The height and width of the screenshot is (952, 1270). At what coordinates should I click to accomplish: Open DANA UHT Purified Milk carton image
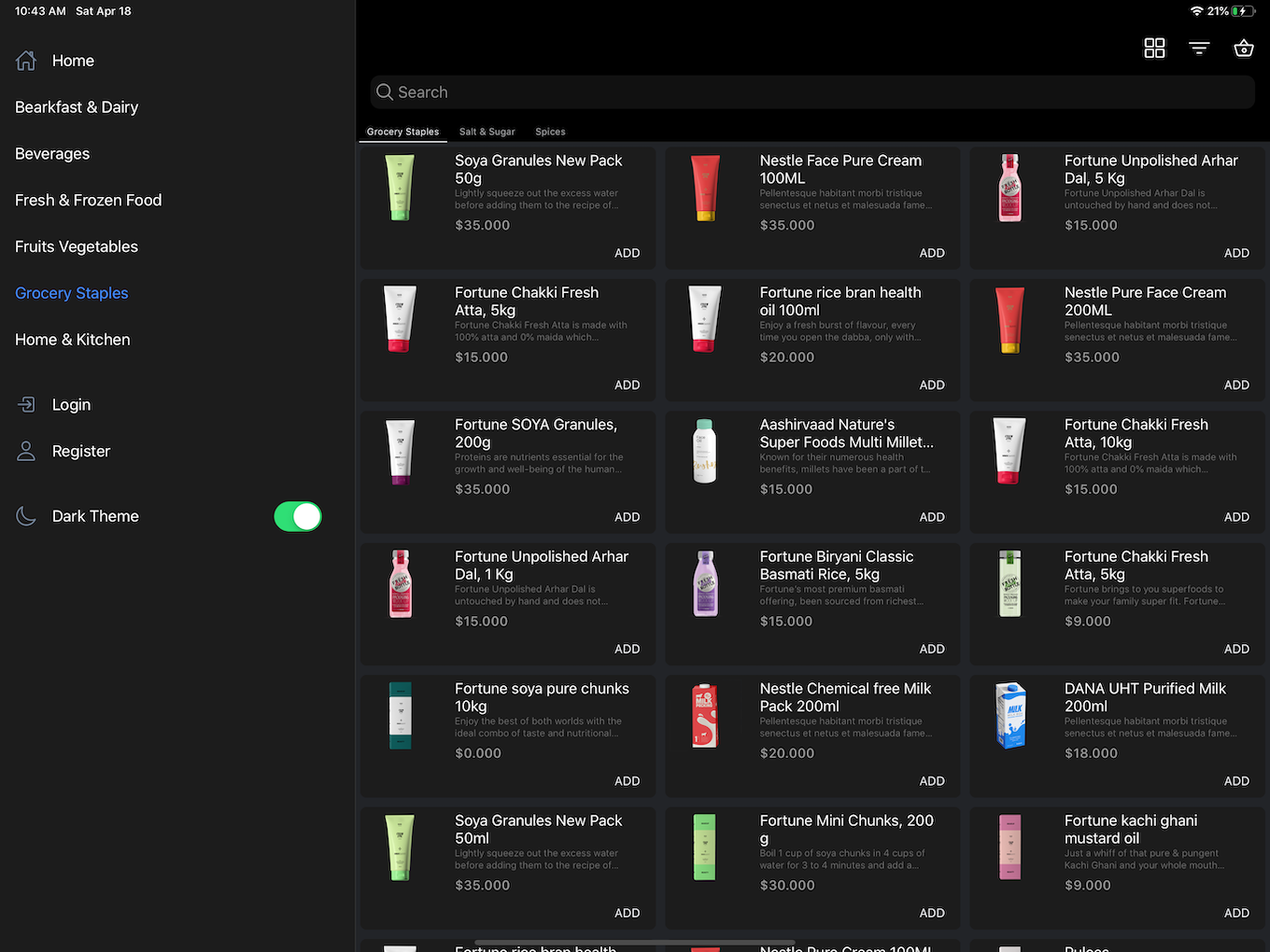(x=1009, y=716)
